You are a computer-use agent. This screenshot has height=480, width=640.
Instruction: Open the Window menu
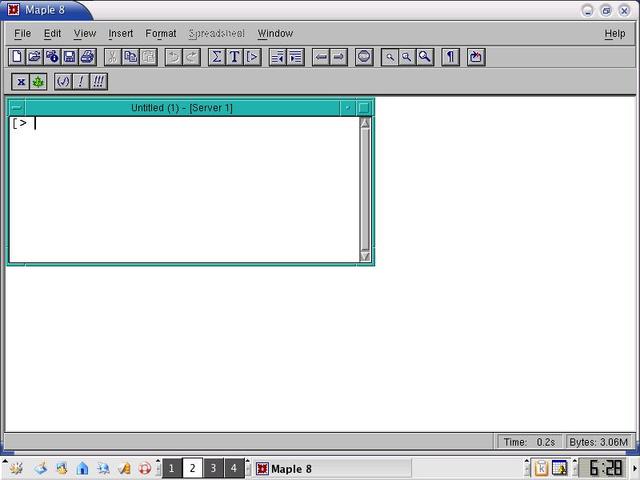point(275,33)
